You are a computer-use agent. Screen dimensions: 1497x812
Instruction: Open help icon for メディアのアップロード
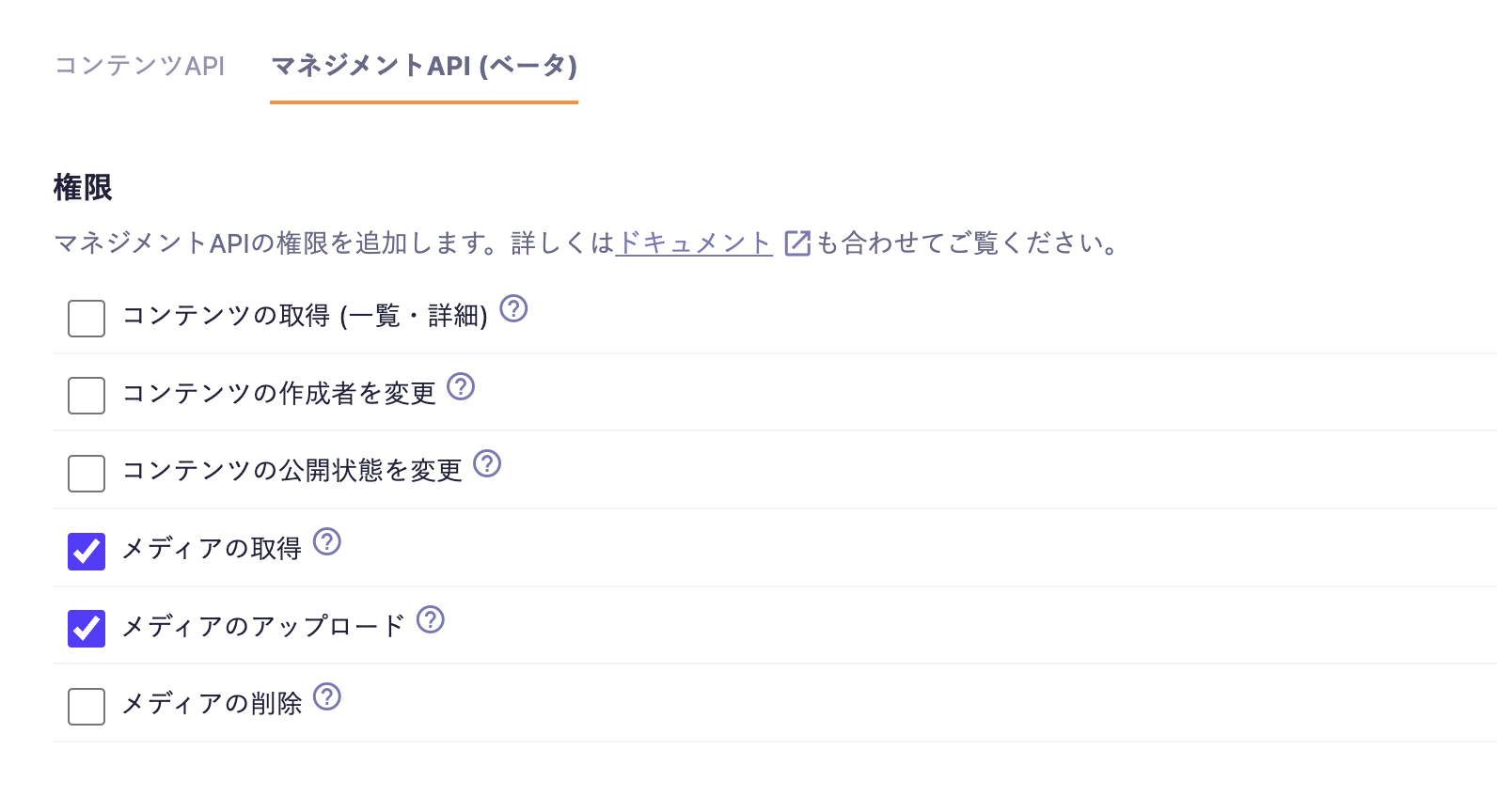point(431,619)
